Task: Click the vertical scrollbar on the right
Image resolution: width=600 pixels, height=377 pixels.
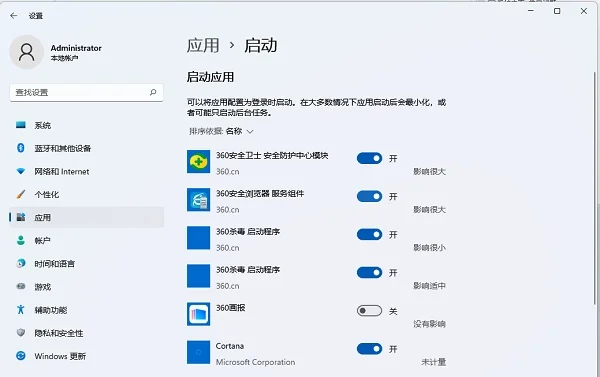Action: (x=595, y=188)
